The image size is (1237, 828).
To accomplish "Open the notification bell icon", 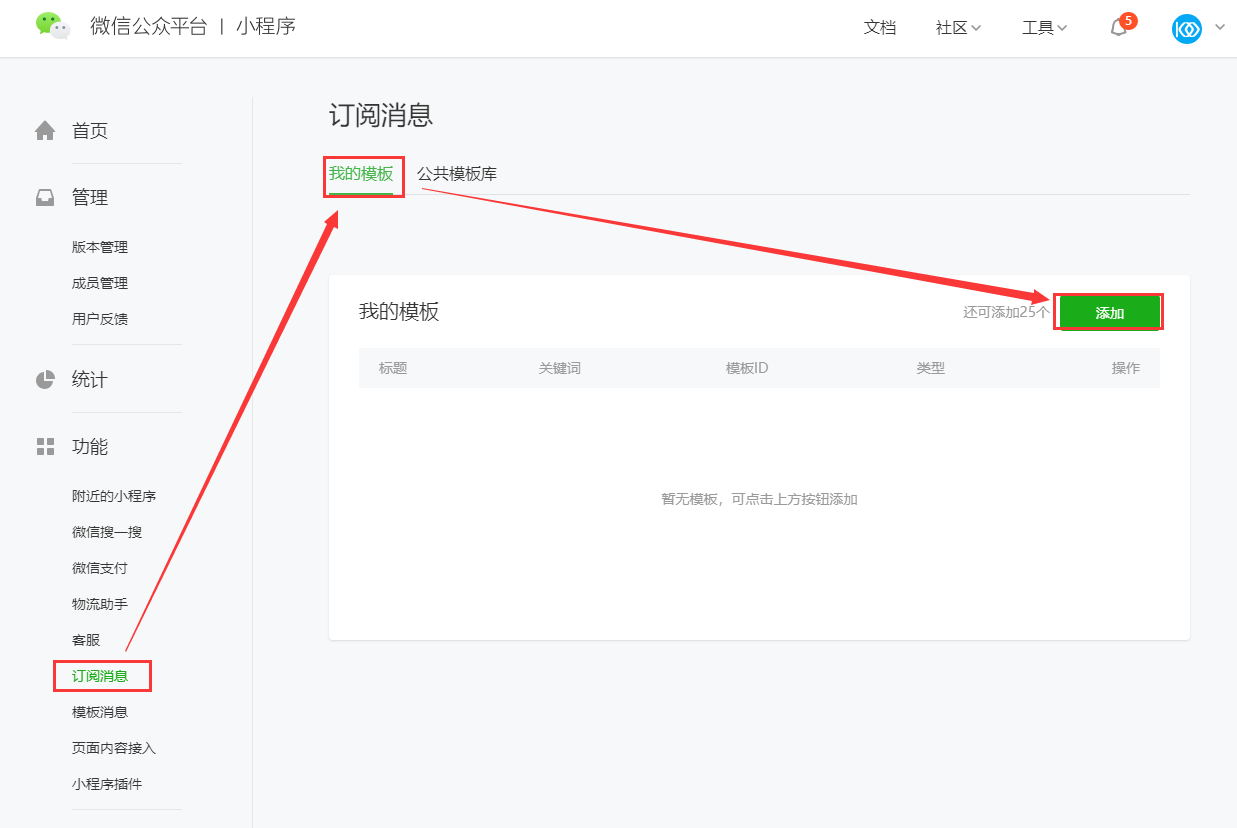I will pyautogui.click(x=1119, y=28).
